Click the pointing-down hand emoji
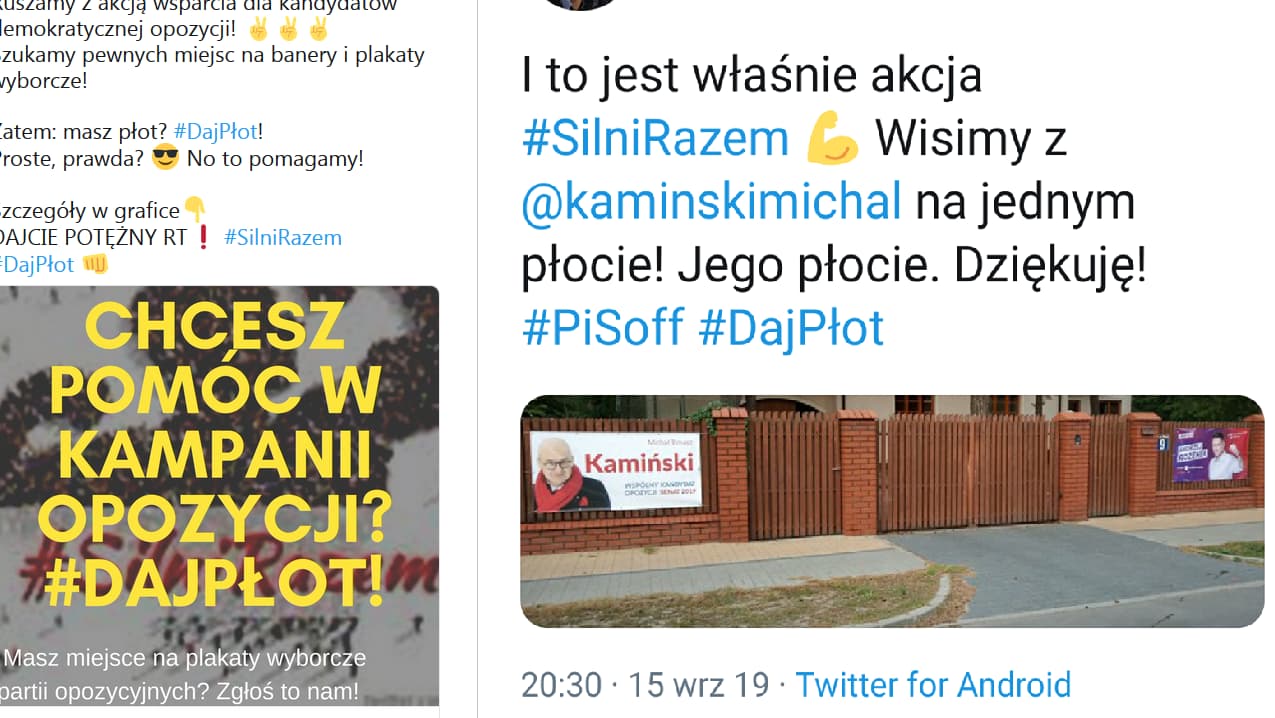This screenshot has width=1275, height=718. (x=195, y=210)
